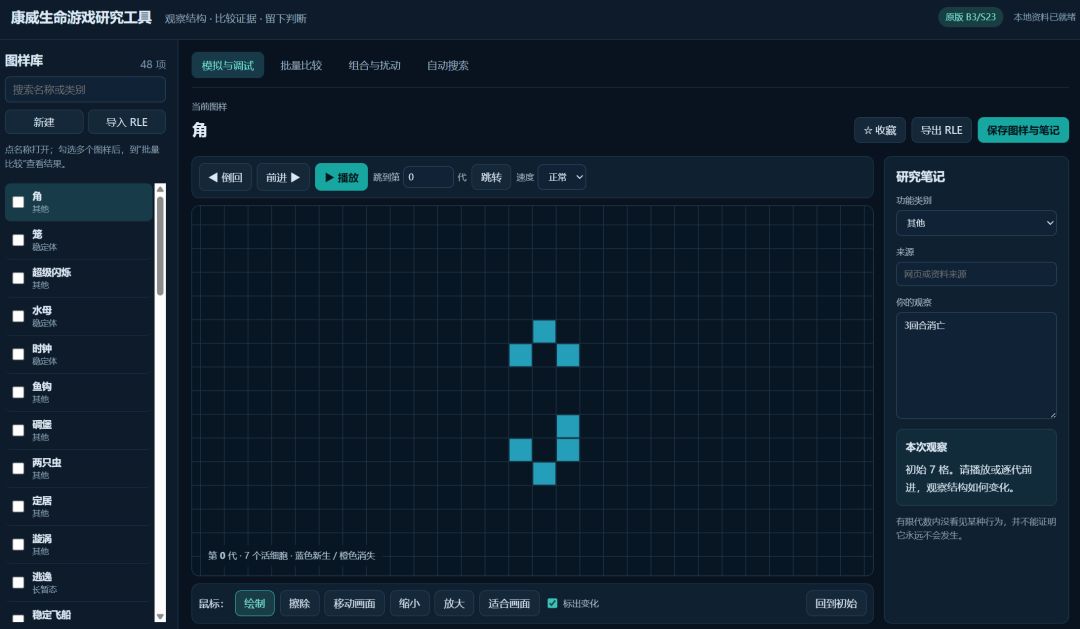Star the pattern using the 收藏 button
This screenshot has width=1080, height=629.
click(880, 130)
